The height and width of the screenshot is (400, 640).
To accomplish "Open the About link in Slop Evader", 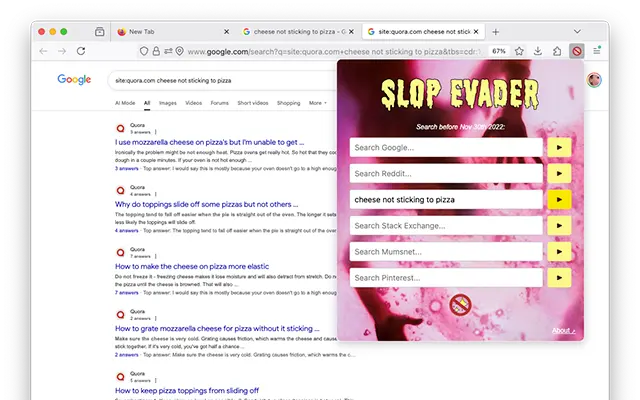I will (564, 330).
